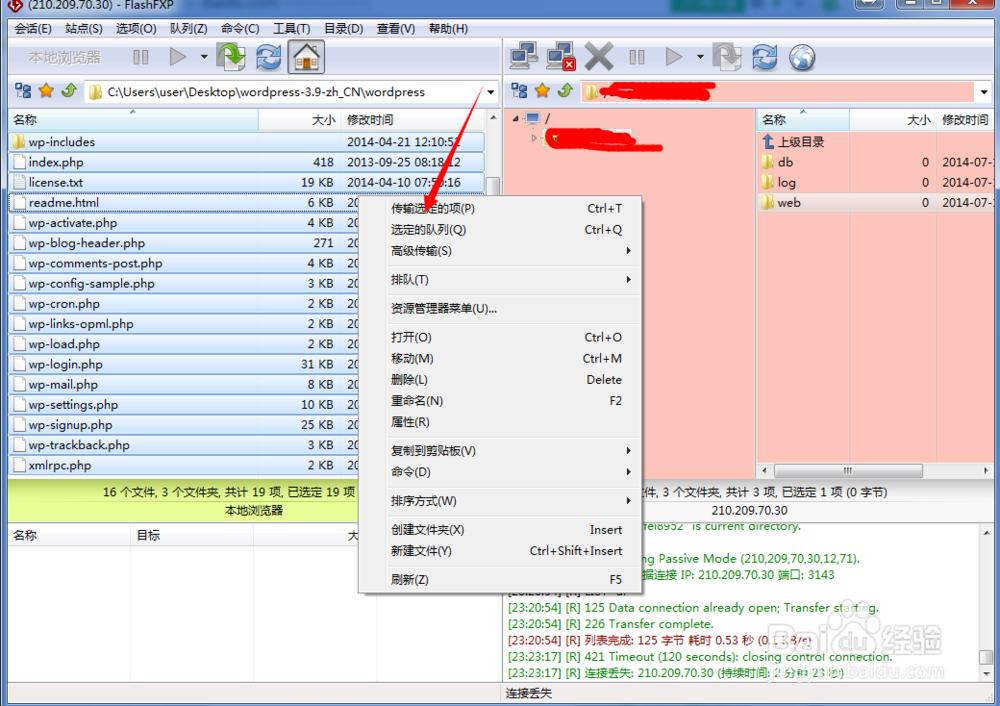
Task: Open the 工具(T) menu
Action: [291, 29]
